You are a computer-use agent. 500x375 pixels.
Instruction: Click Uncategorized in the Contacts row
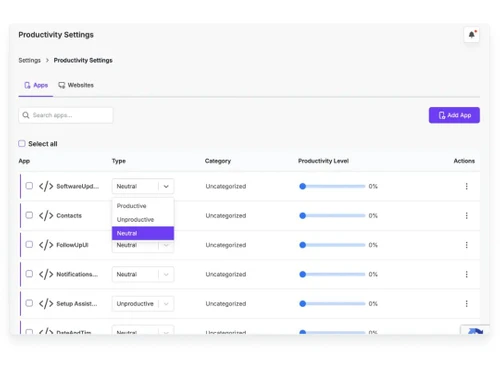pyautogui.click(x=226, y=216)
